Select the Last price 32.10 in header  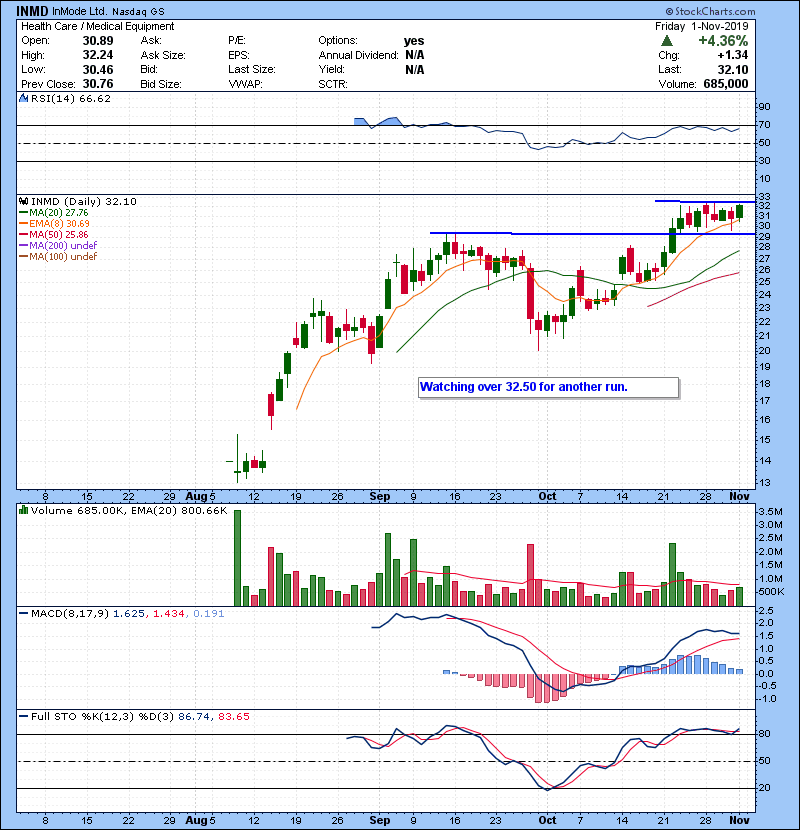pos(733,69)
